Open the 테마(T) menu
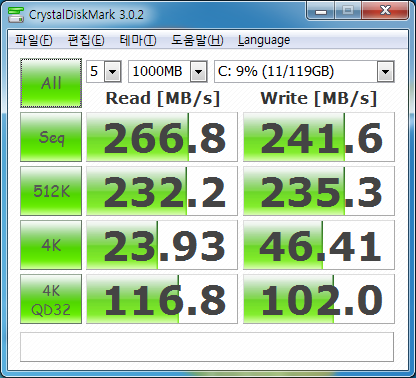The image size is (416, 378). (138, 40)
